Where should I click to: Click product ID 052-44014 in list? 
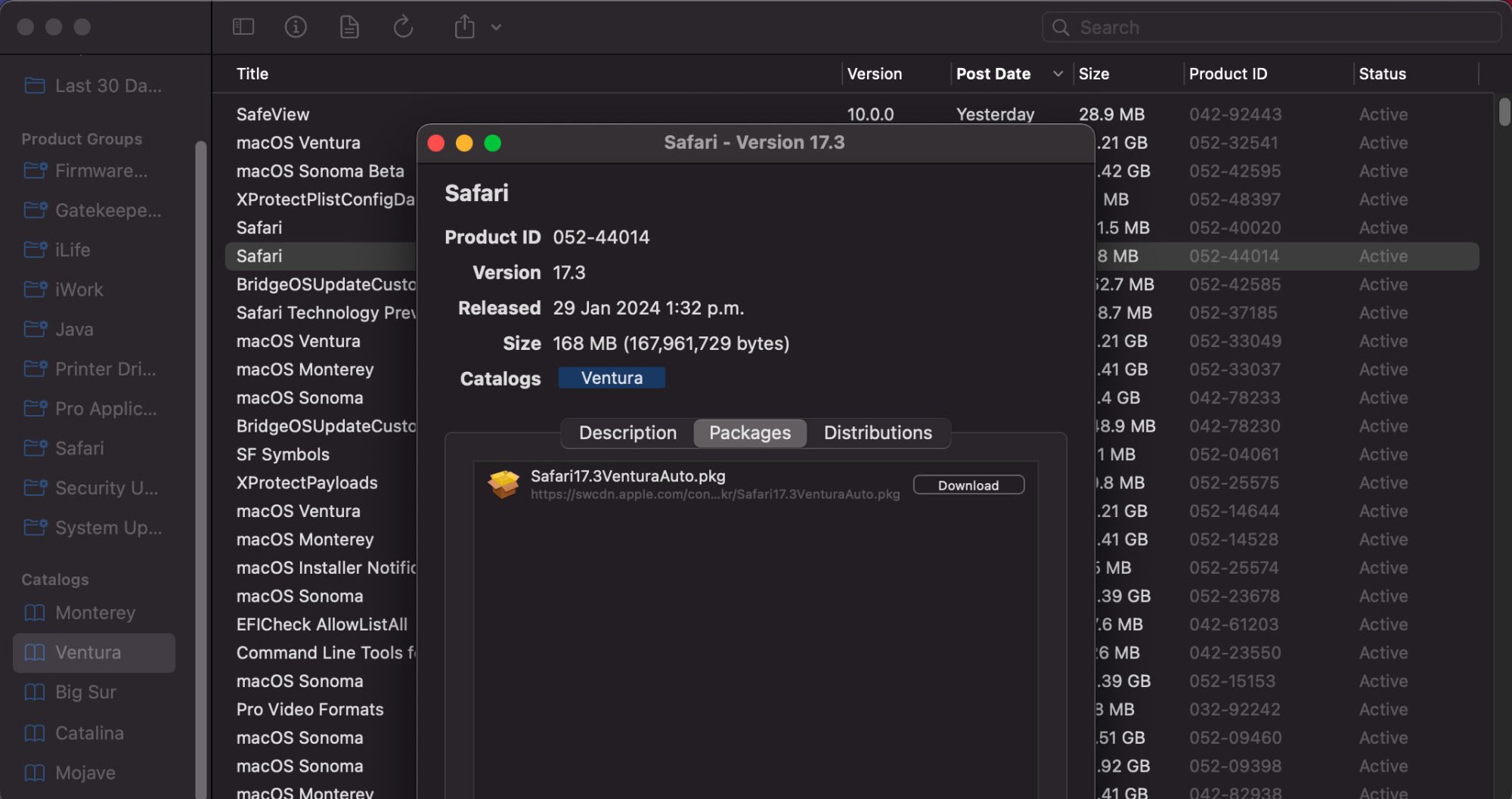coord(1234,256)
